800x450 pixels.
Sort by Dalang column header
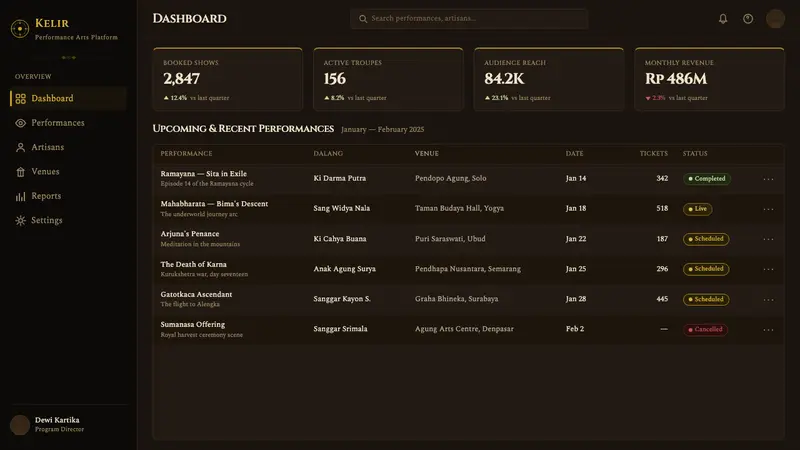coord(328,154)
